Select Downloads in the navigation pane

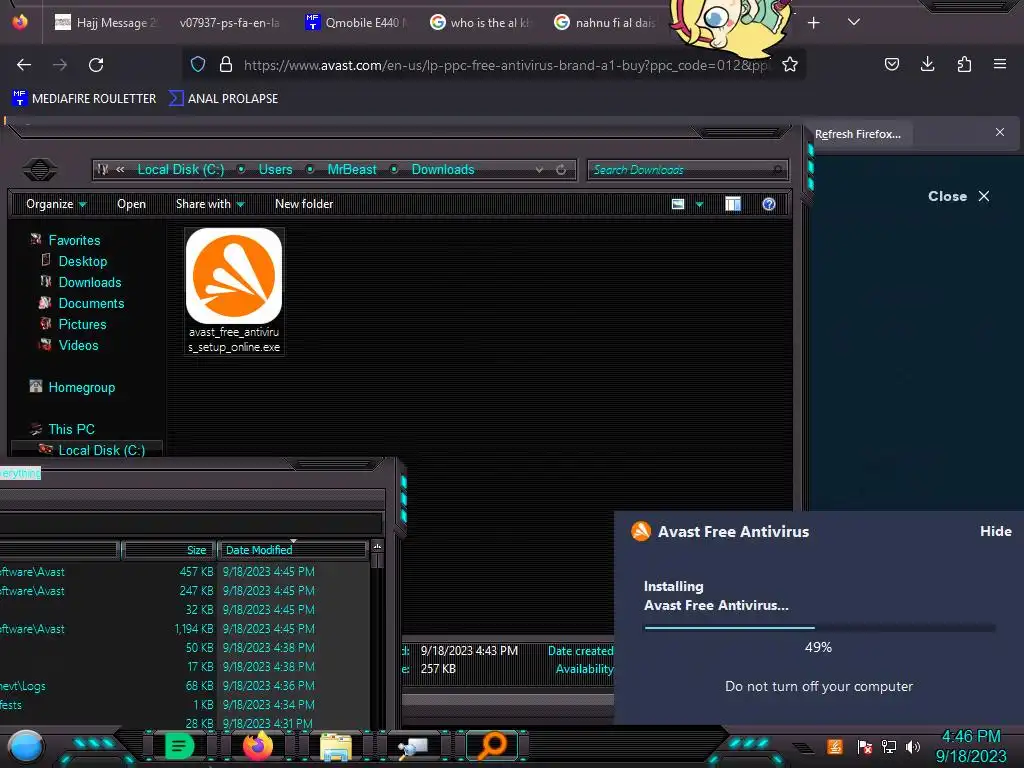click(x=89, y=282)
